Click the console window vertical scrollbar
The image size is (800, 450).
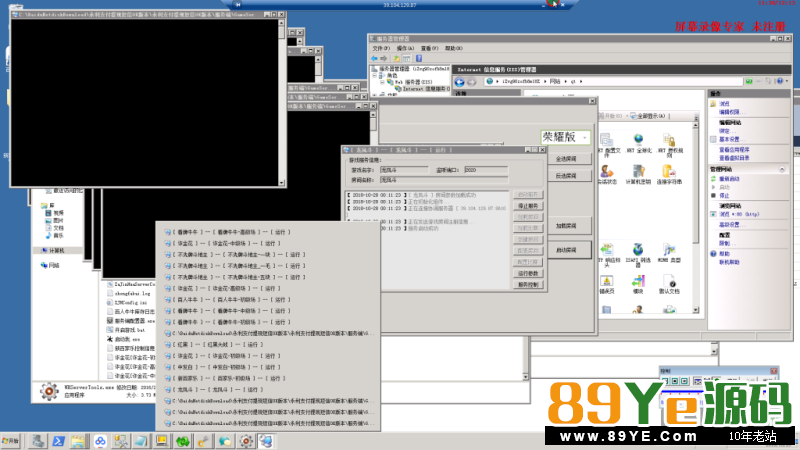(x=281, y=102)
